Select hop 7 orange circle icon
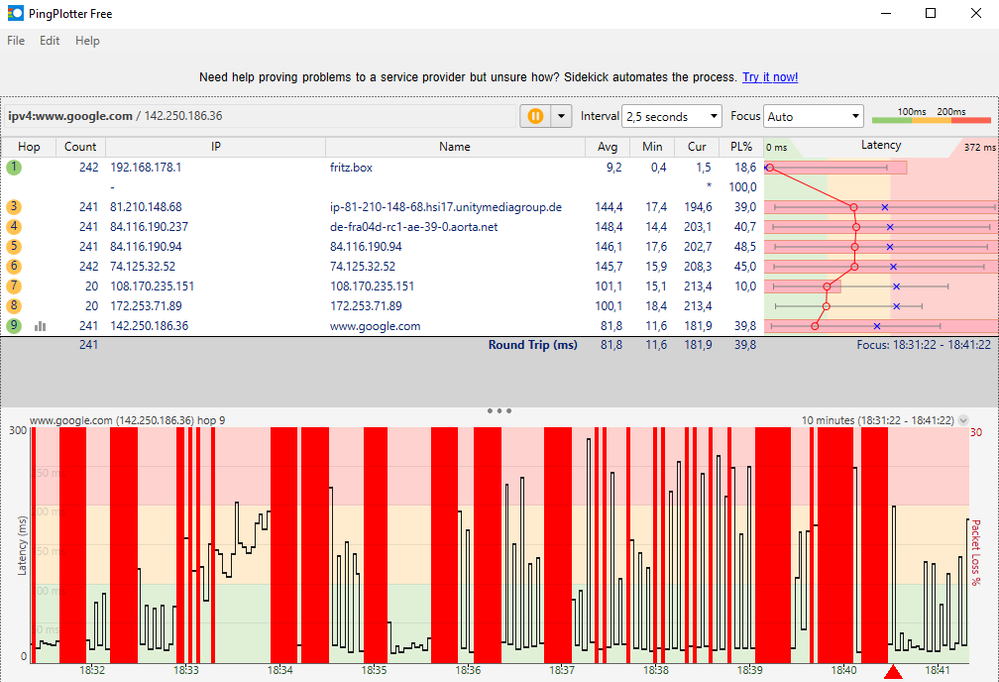The height and width of the screenshot is (682, 999). [13, 286]
